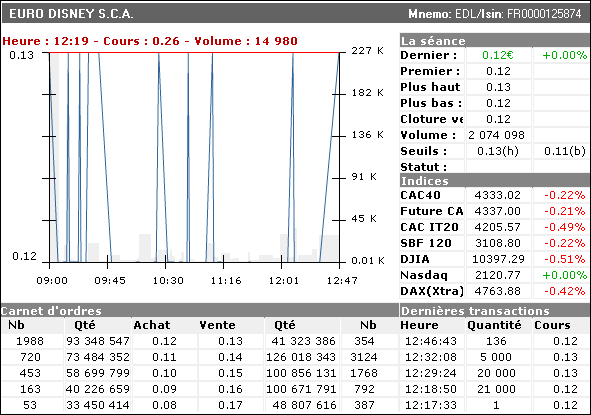Click the Quantité column header
Screen dimensions: 591x415
(494, 325)
